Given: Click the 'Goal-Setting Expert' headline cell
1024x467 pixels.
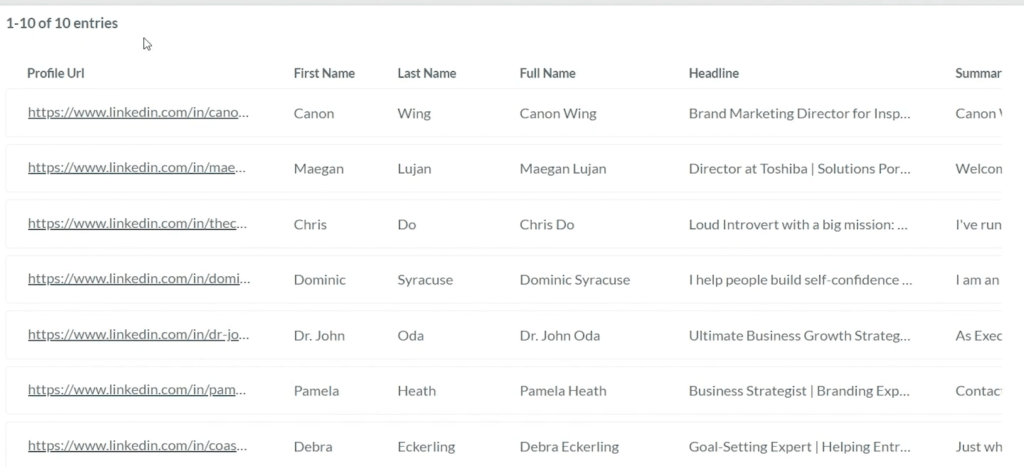Looking at the screenshot, I should click(x=799, y=446).
